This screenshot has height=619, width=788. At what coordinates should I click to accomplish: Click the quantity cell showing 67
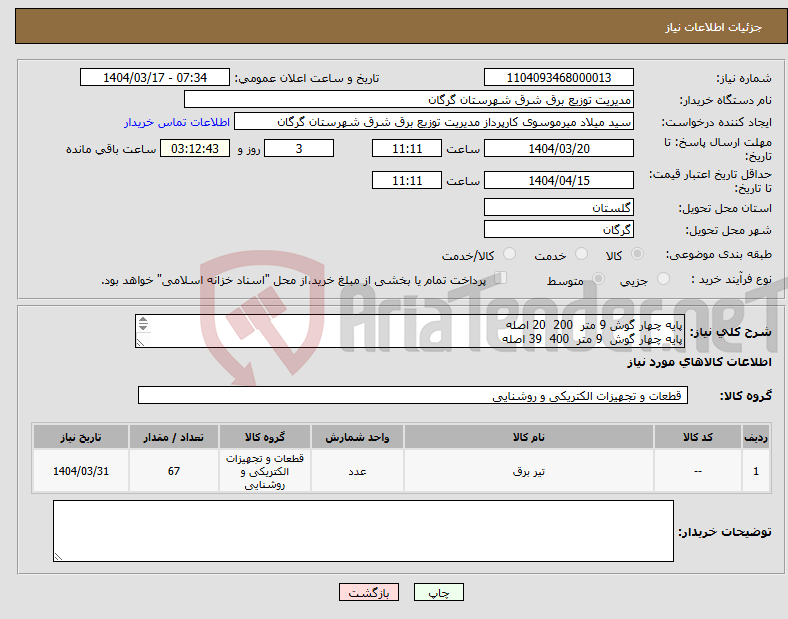click(173, 471)
